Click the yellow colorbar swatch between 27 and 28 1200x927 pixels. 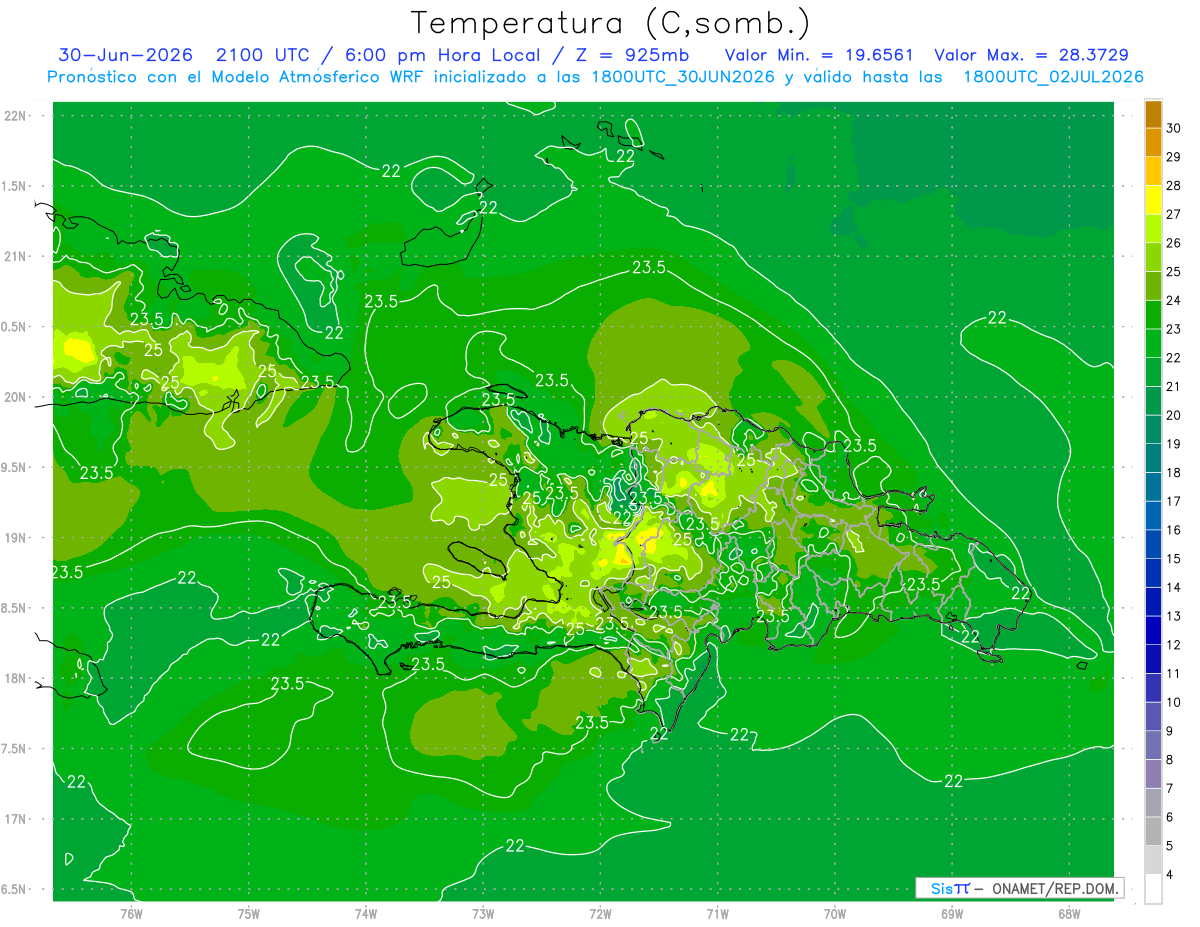pos(1153,200)
